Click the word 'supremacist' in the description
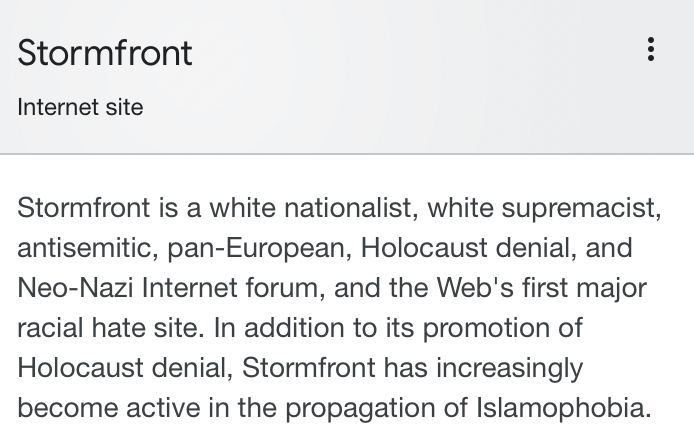Viewport: 694px width, 431px height. tap(581, 208)
